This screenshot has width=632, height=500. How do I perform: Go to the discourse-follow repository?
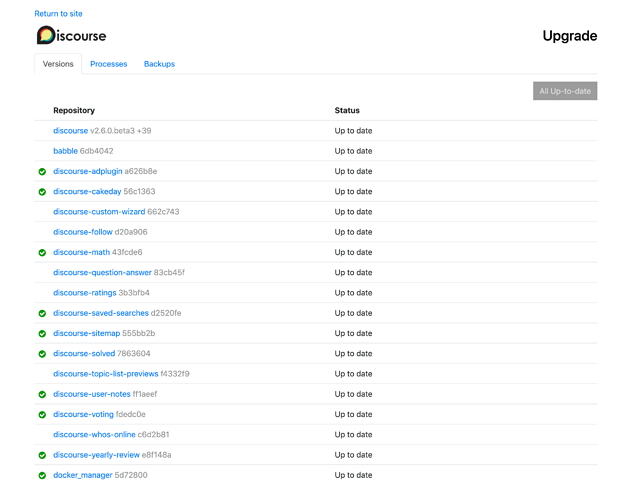(83, 232)
